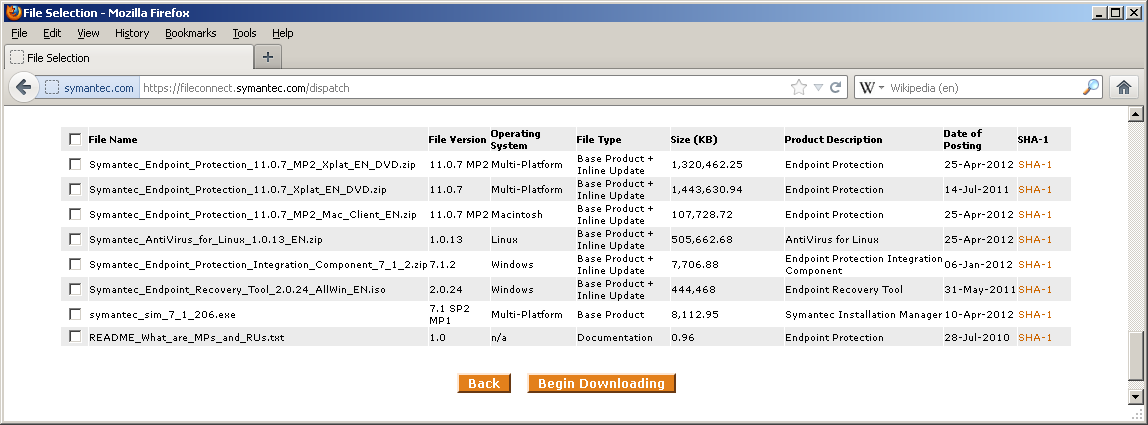Screen dimensions: 1148x425
Task: Open the Tools menu
Action: point(245,33)
